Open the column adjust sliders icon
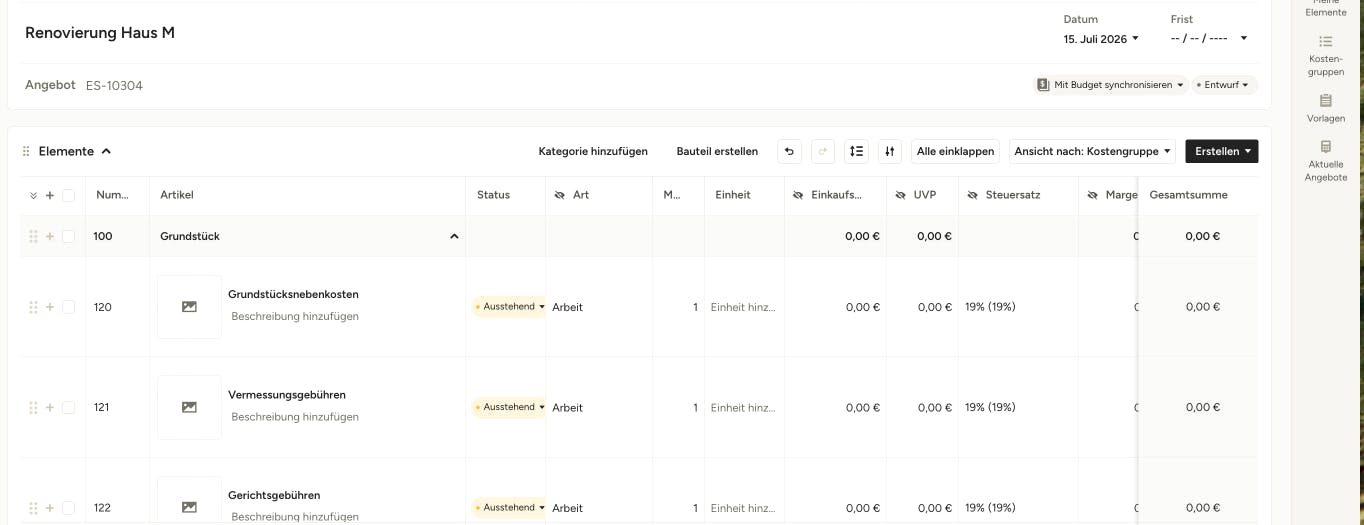Screen dimensions: 1364x525 (889, 151)
